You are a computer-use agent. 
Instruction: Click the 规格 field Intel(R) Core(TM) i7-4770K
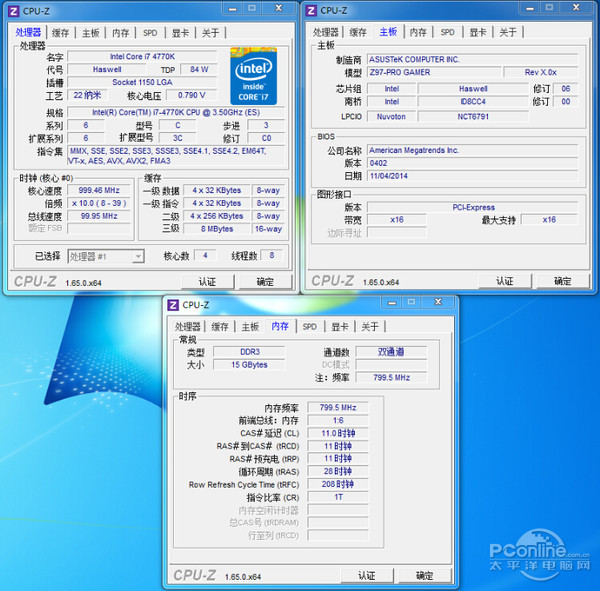(176, 113)
